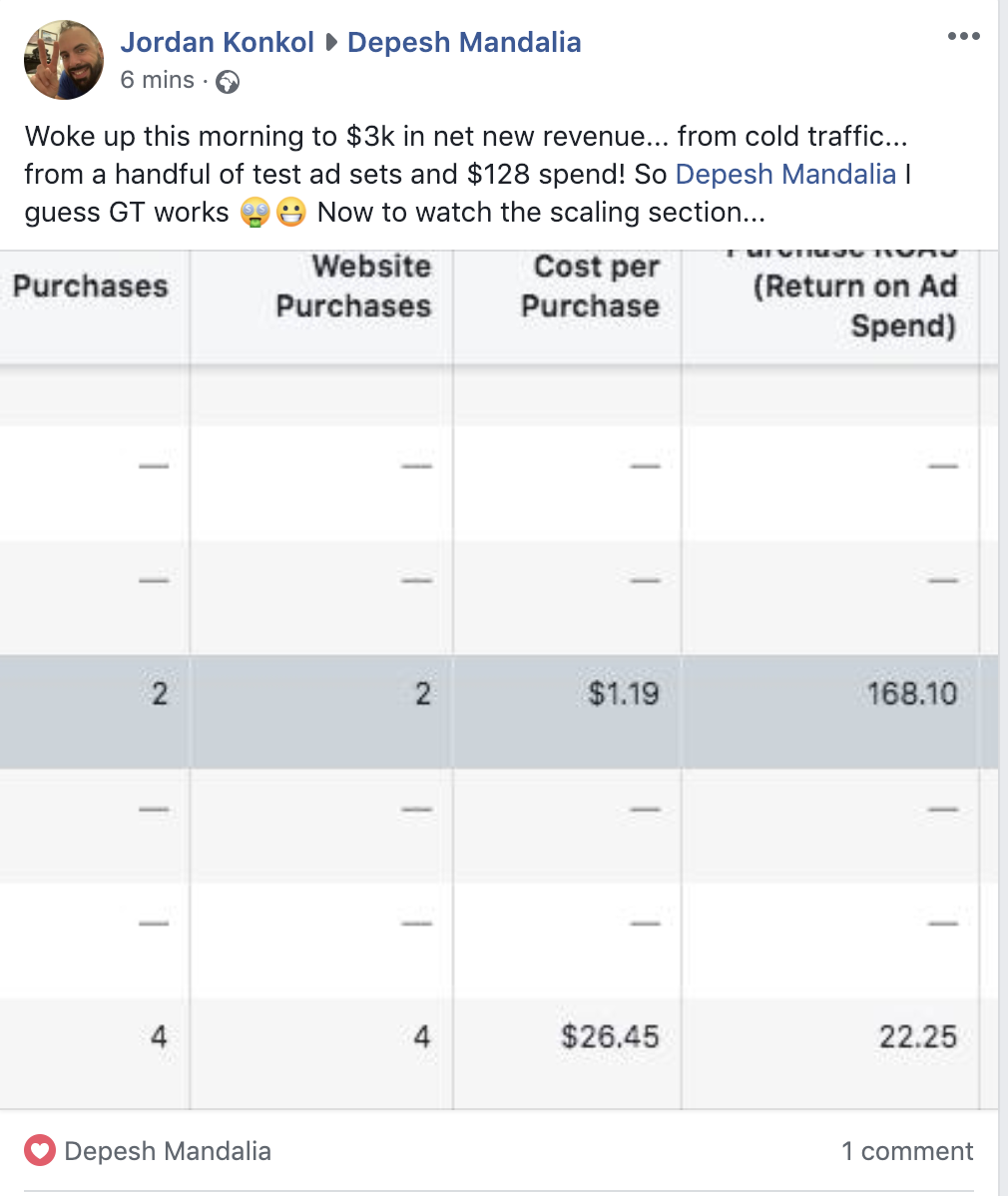Click the $26.45 cost per purchase cell
Screen dimensions: 1008x1196
point(609,1036)
